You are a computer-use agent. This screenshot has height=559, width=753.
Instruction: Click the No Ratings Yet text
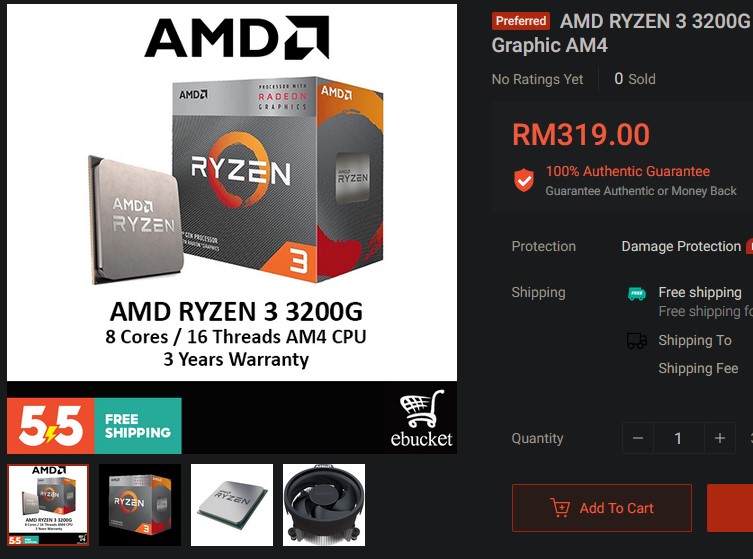(x=537, y=79)
